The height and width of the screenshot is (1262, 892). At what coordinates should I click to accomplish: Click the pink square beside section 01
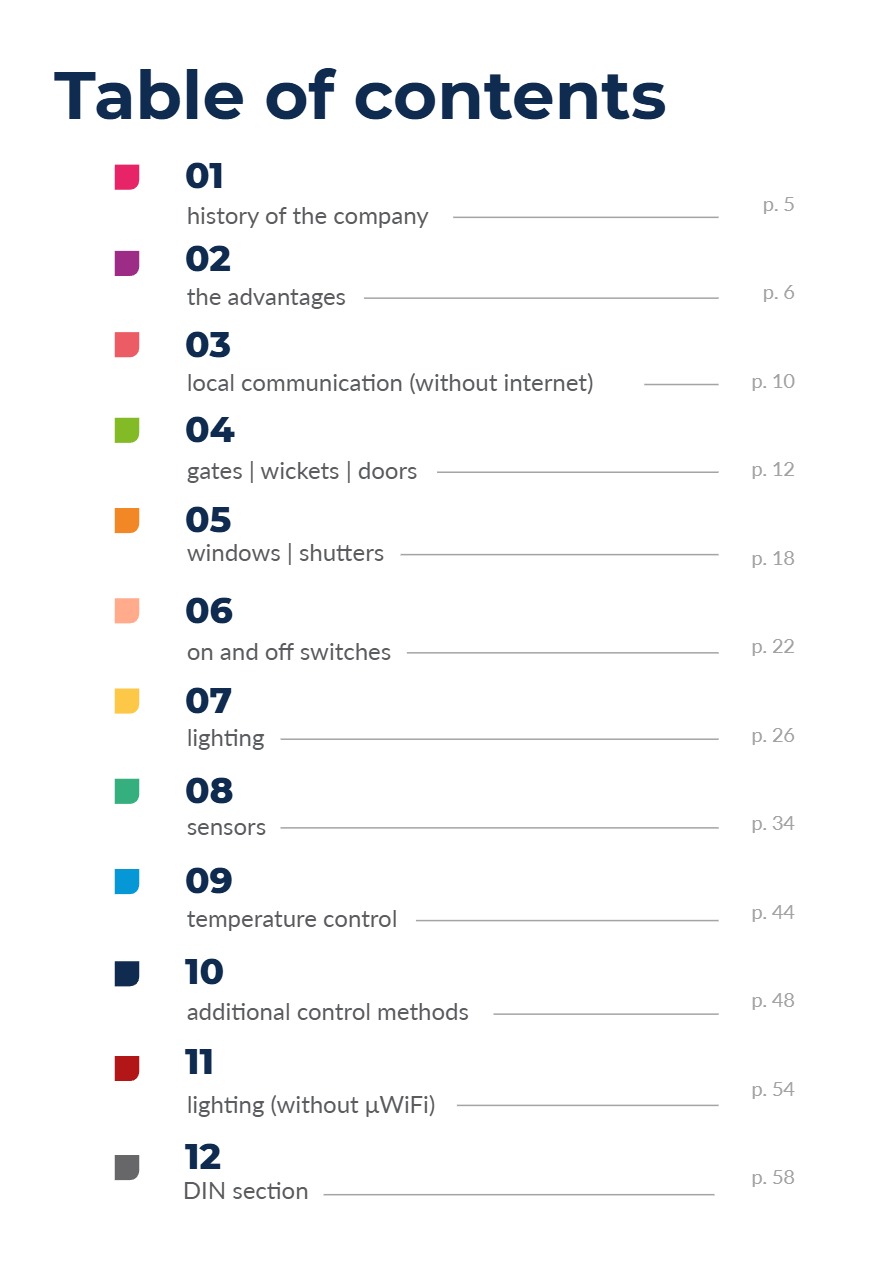point(127,177)
